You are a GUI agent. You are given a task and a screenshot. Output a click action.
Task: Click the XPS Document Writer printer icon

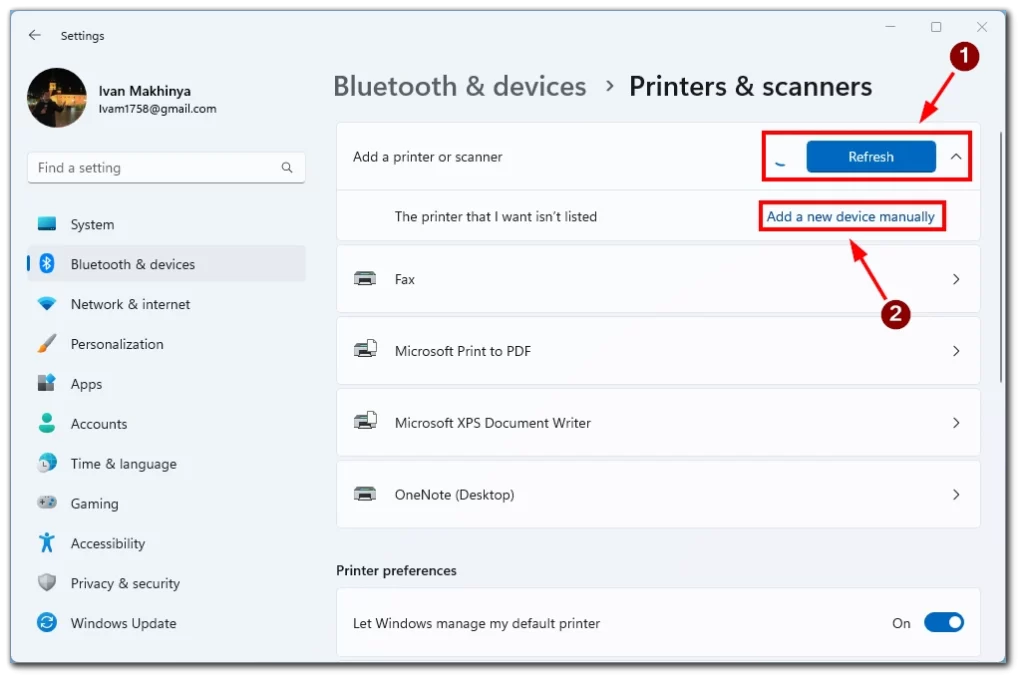click(365, 421)
